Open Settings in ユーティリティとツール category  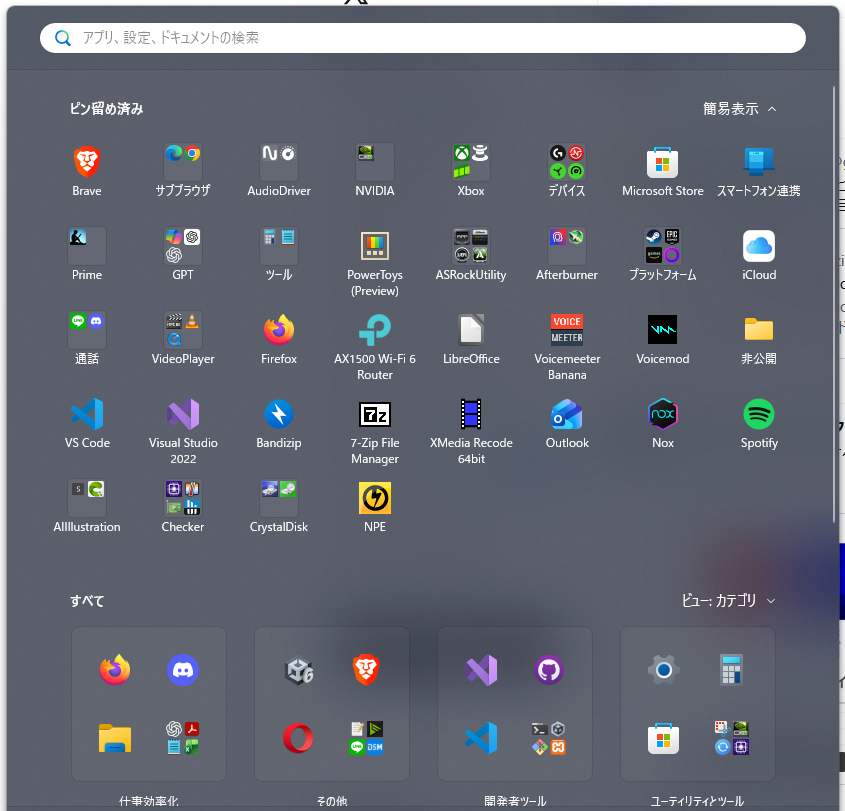click(x=664, y=670)
